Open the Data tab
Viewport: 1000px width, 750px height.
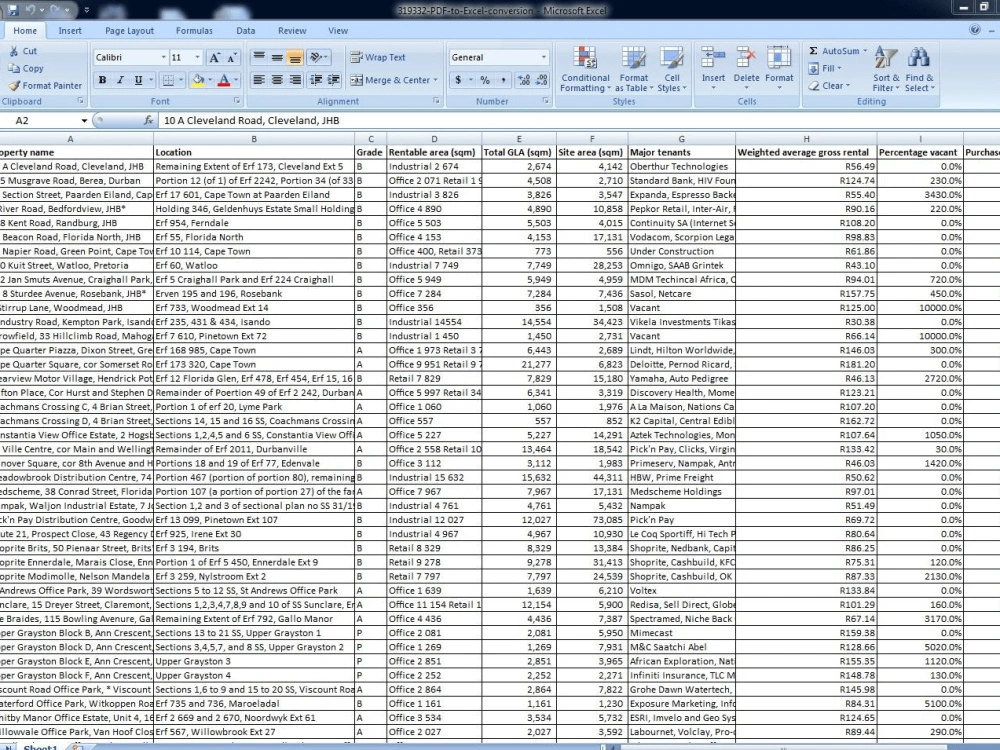(246, 31)
